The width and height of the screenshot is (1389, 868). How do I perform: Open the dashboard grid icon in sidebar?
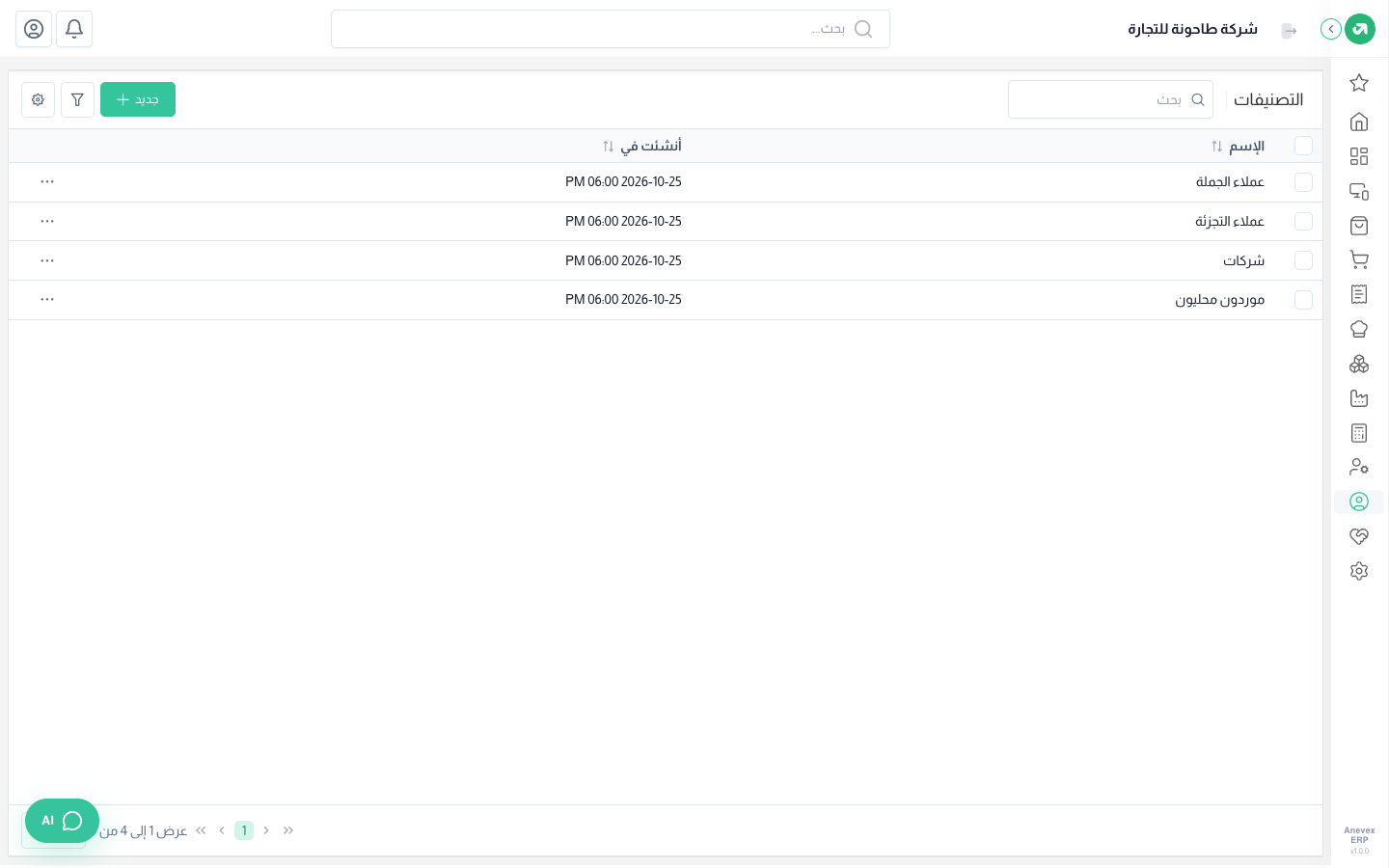click(x=1359, y=156)
